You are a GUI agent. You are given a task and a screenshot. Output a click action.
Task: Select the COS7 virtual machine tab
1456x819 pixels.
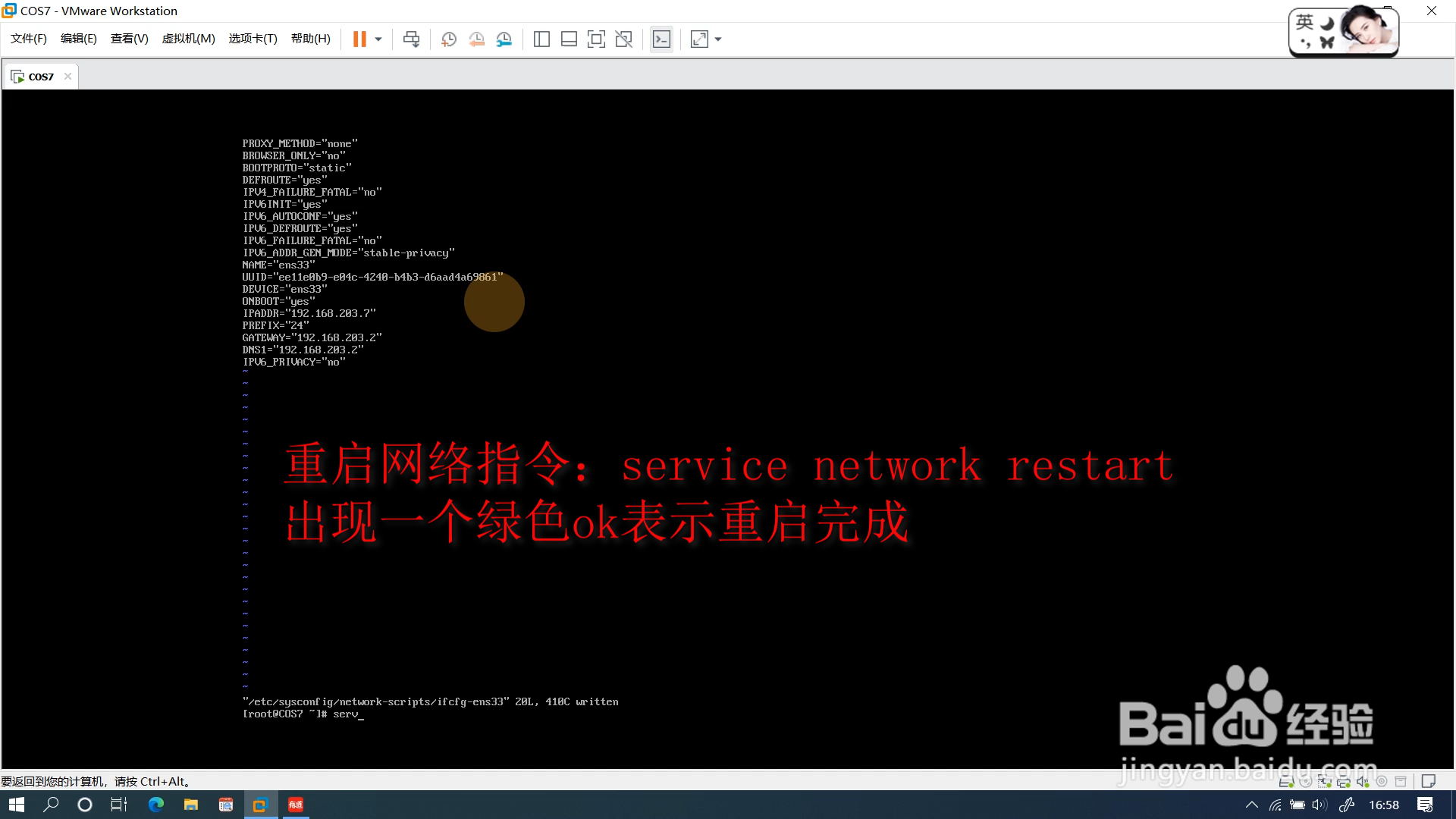[40, 77]
